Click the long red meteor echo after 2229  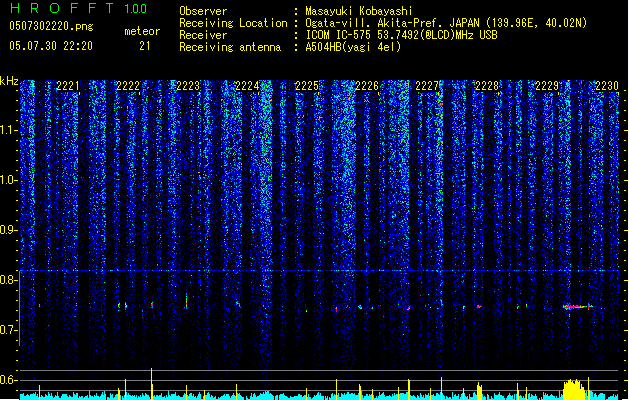(x=578, y=307)
